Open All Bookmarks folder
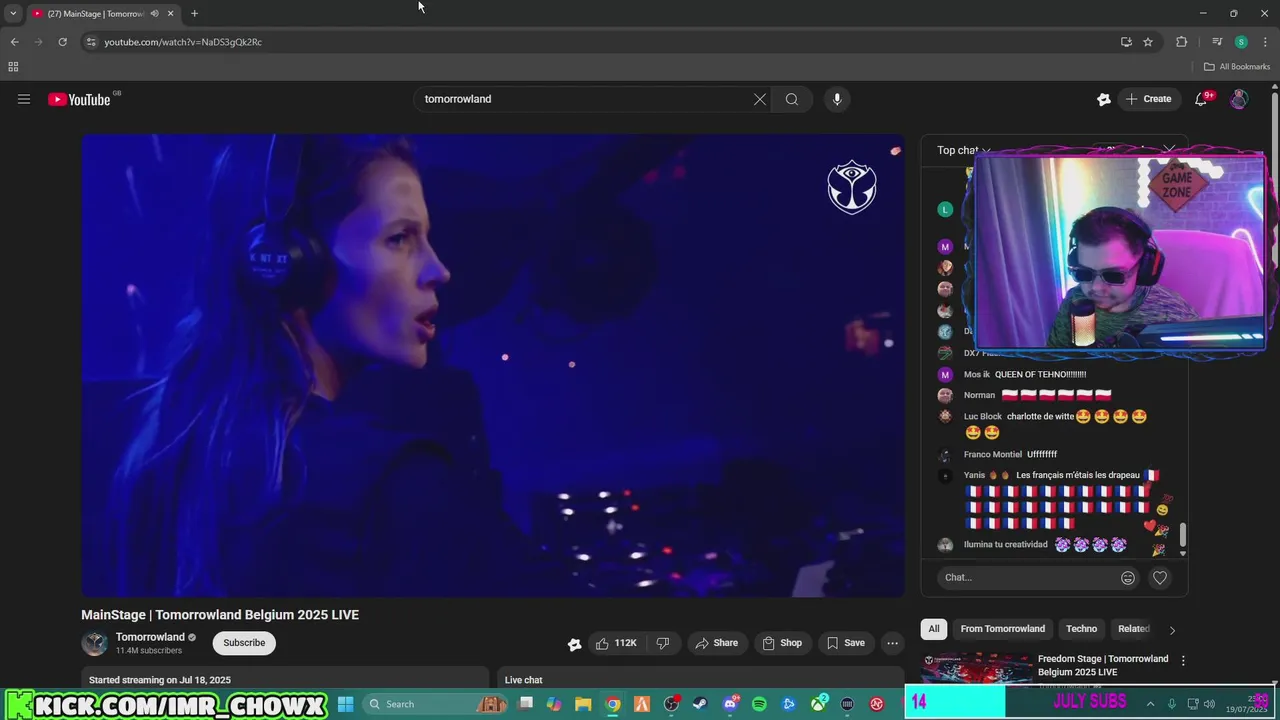The width and height of the screenshot is (1280, 720). (1237, 67)
